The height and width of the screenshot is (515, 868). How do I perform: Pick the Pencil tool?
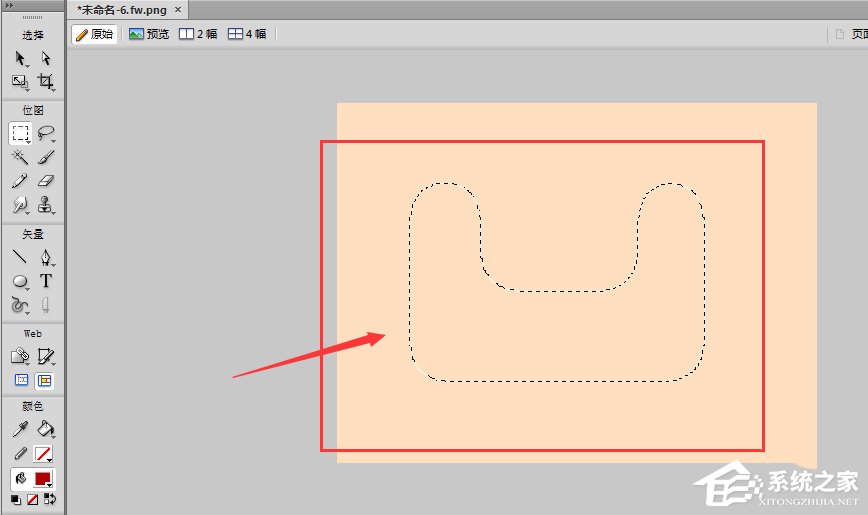pos(20,181)
